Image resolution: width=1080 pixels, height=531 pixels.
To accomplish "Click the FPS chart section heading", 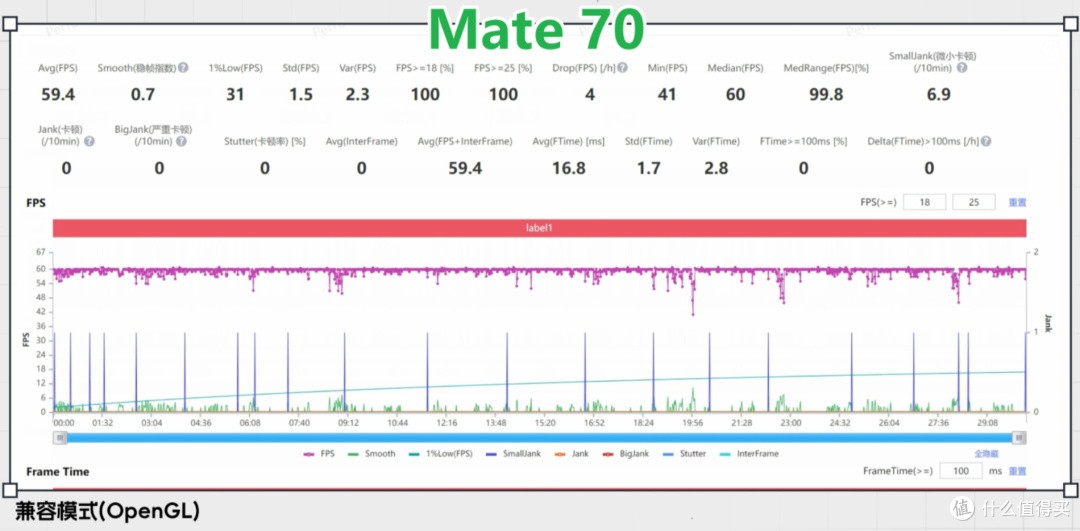I will coord(36,203).
